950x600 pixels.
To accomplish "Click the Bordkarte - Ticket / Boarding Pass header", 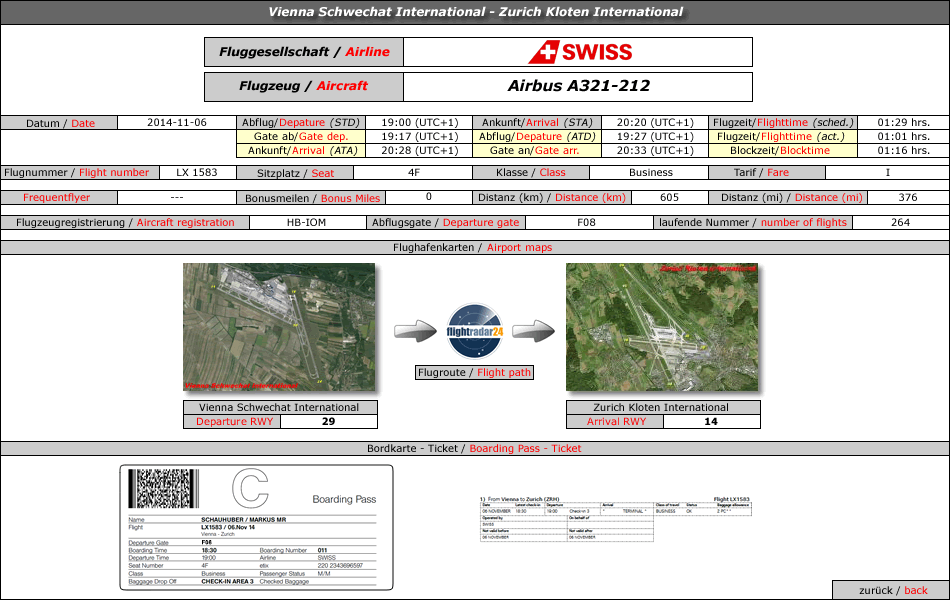I will pyautogui.click(x=475, y=448).
